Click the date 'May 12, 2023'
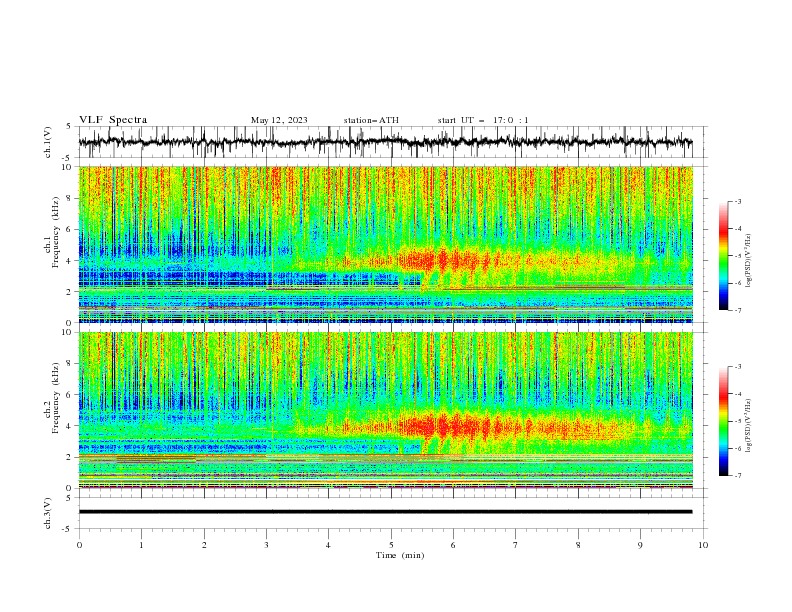792x612 pixels. tap(279, 120)
